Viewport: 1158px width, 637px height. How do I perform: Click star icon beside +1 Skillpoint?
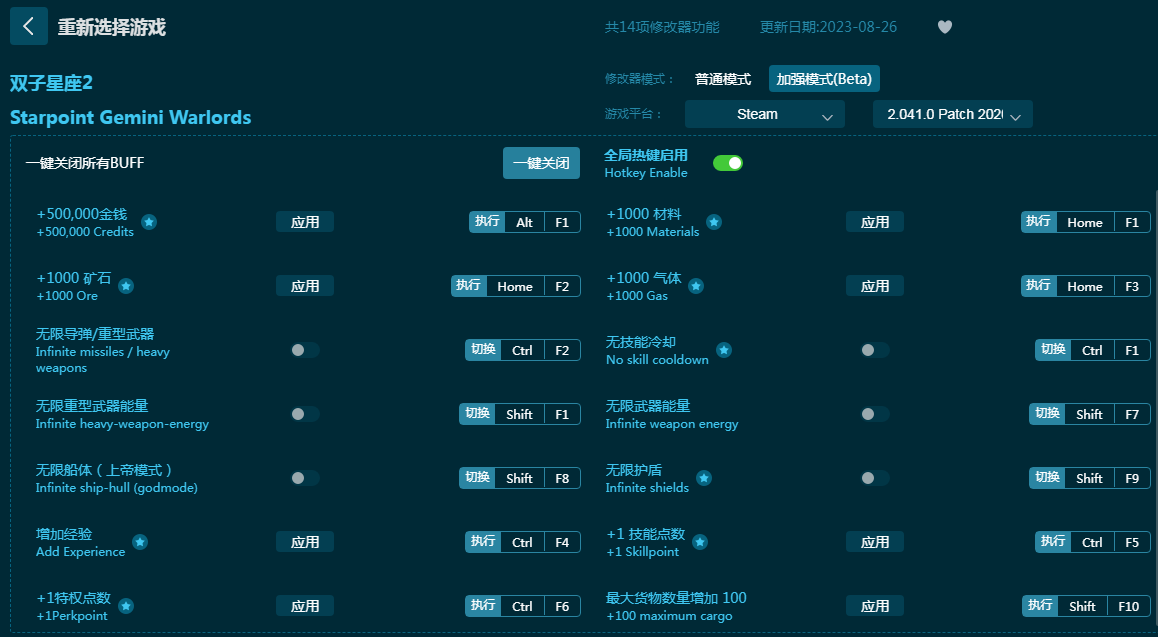coord(700,543)
